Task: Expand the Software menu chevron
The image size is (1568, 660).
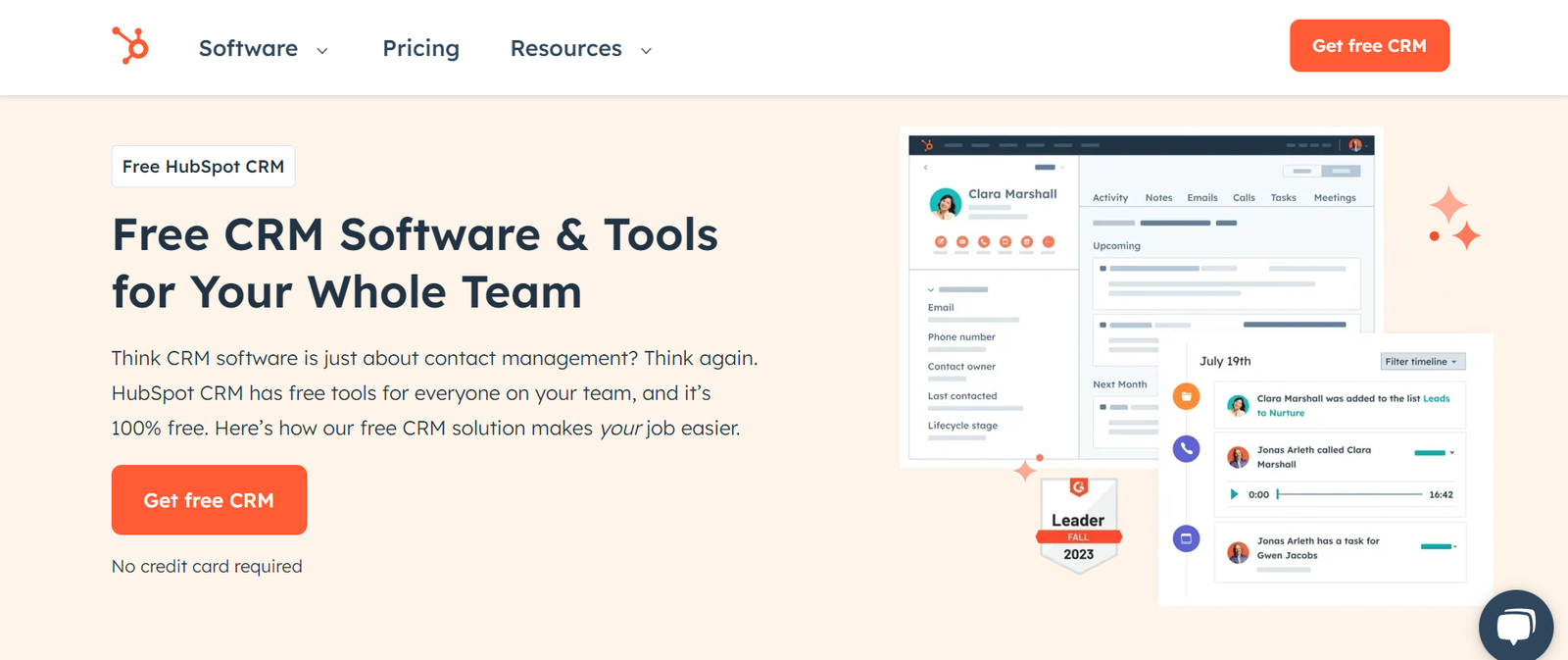Action: coord(321,50)
